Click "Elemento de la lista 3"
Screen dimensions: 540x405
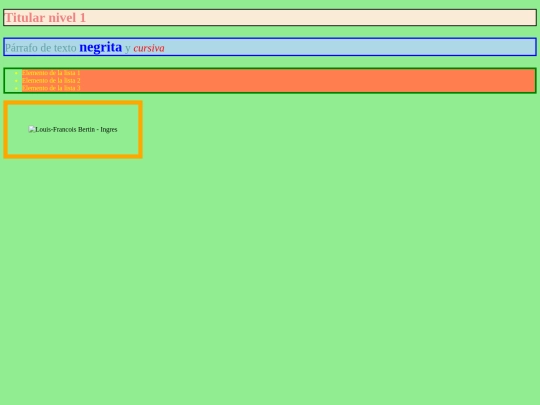tap(51, 88)
